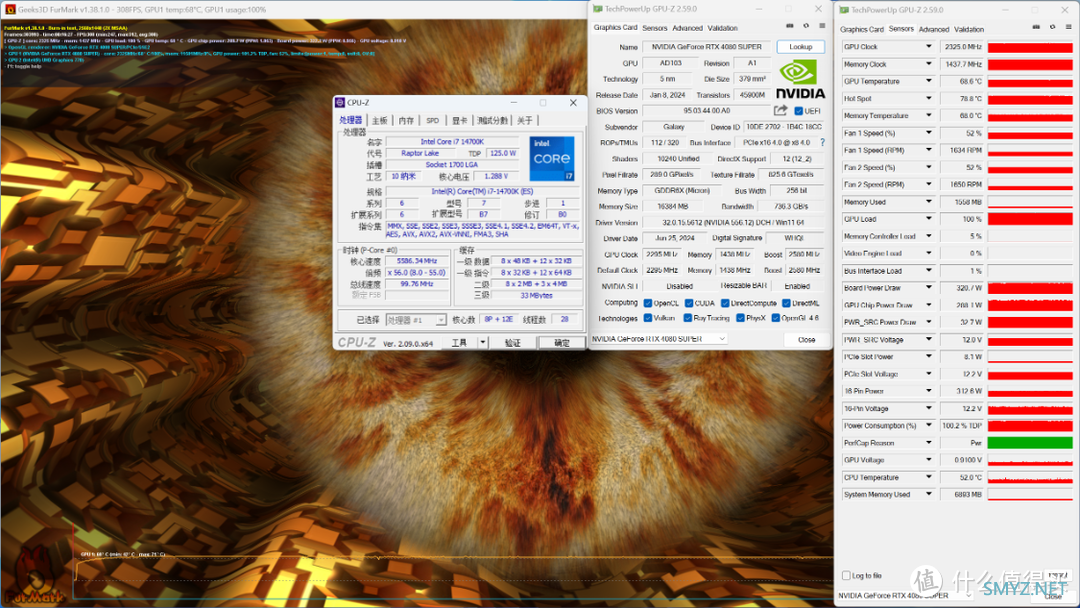Open the GPU Clock sensor dropdown
1080x608 pixels.
tap(928, 47)
